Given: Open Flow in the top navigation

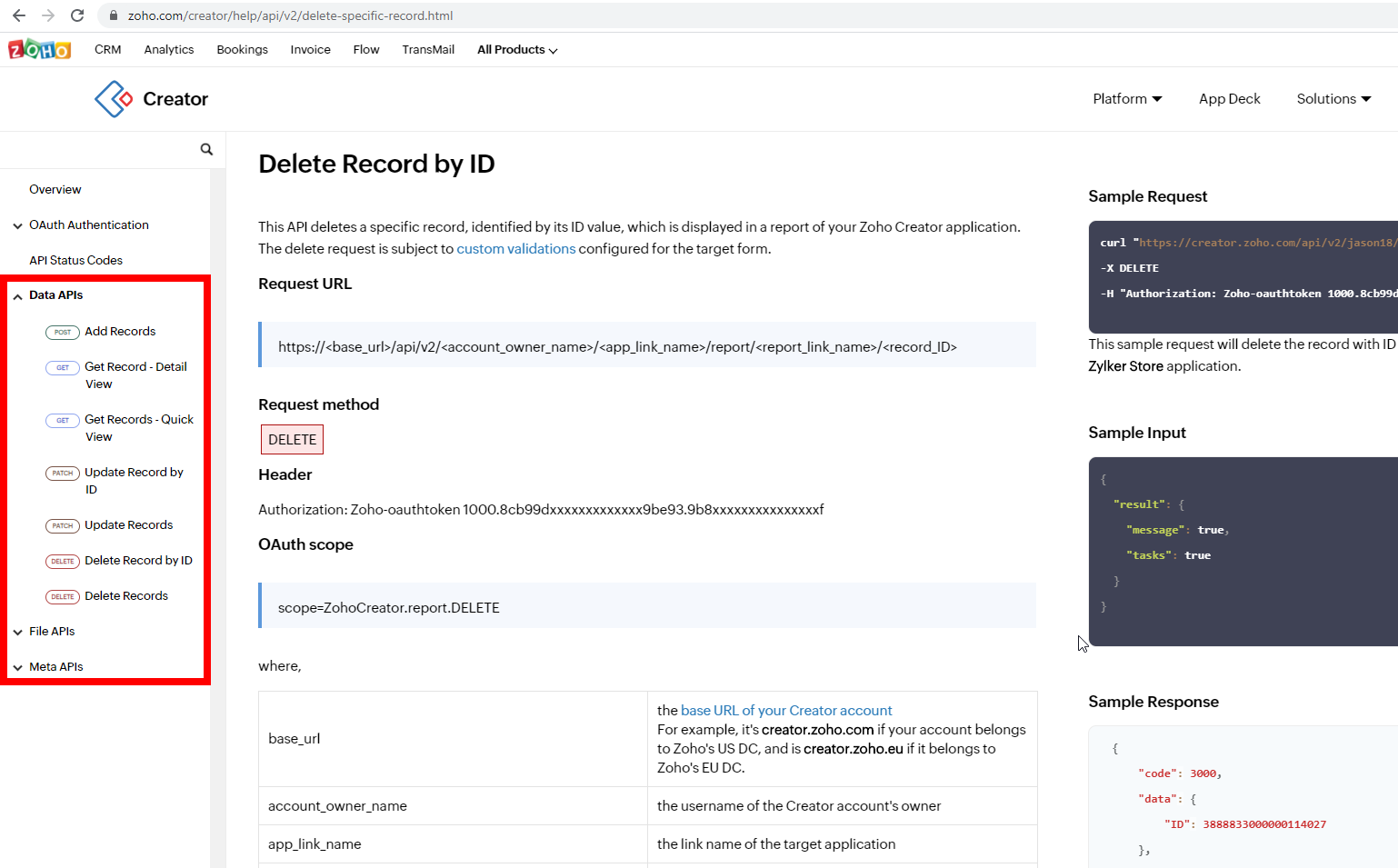Looking at the screenshot, I should (366, 50).
